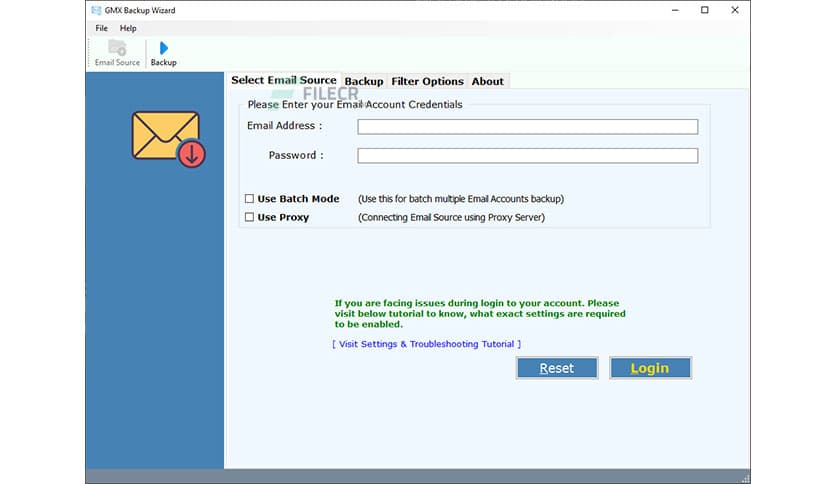Image resolution: width=836 pixels, height=484 pixels.
Task: Click the window resize grip in status bar
Action: (745, 478)
